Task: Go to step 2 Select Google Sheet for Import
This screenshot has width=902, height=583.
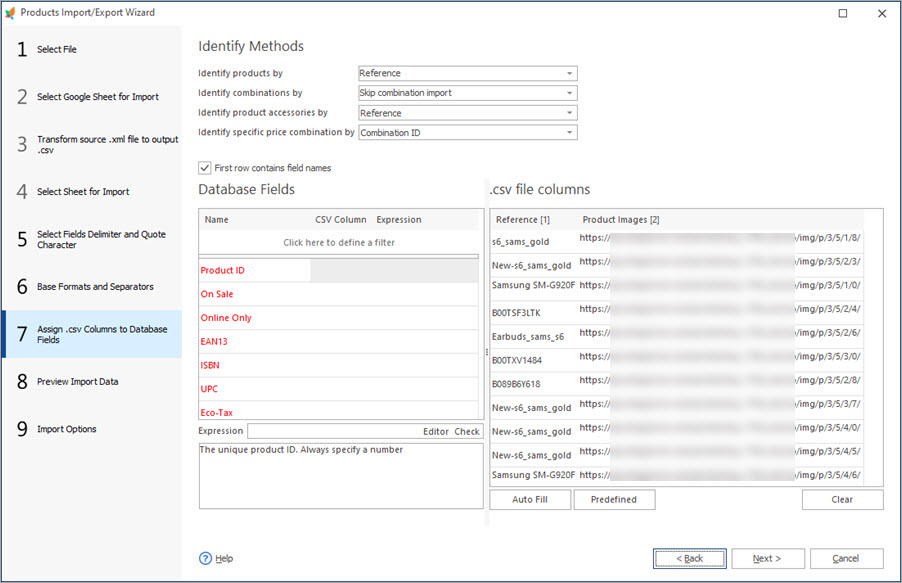Action: [92, 97]
